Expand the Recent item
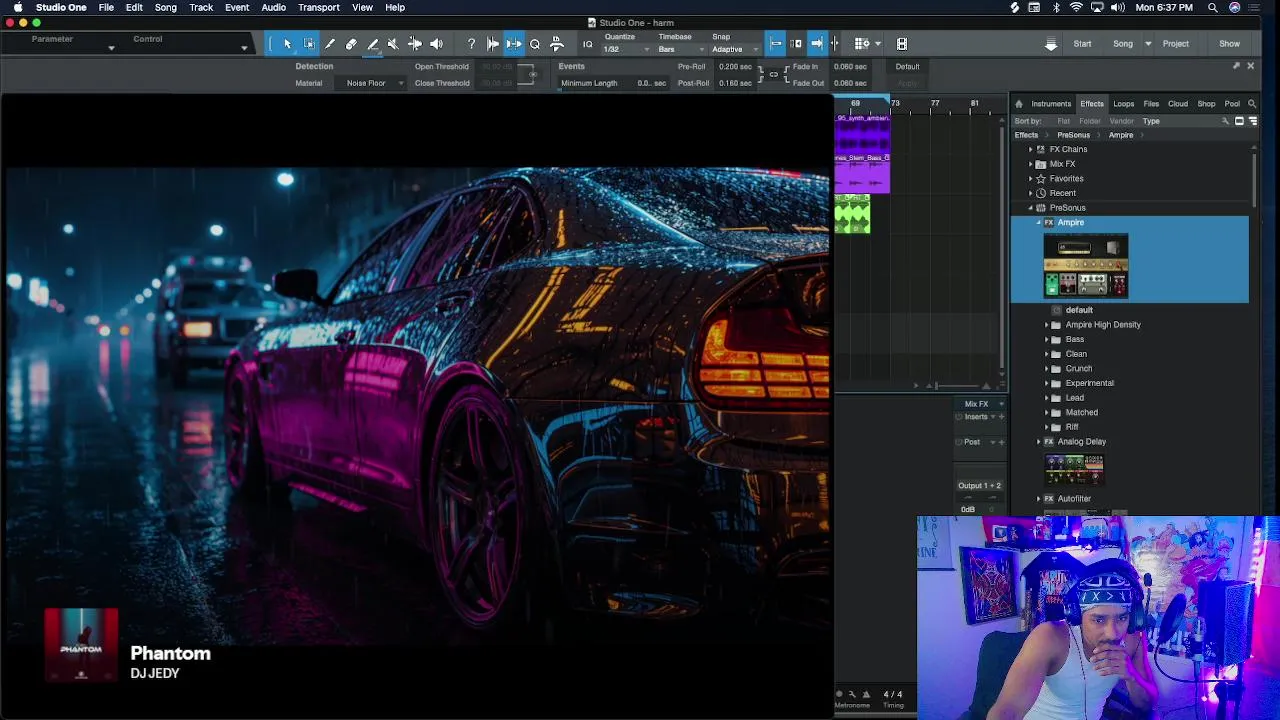The image size is (1280, 720). click(x=1031, y=193)
